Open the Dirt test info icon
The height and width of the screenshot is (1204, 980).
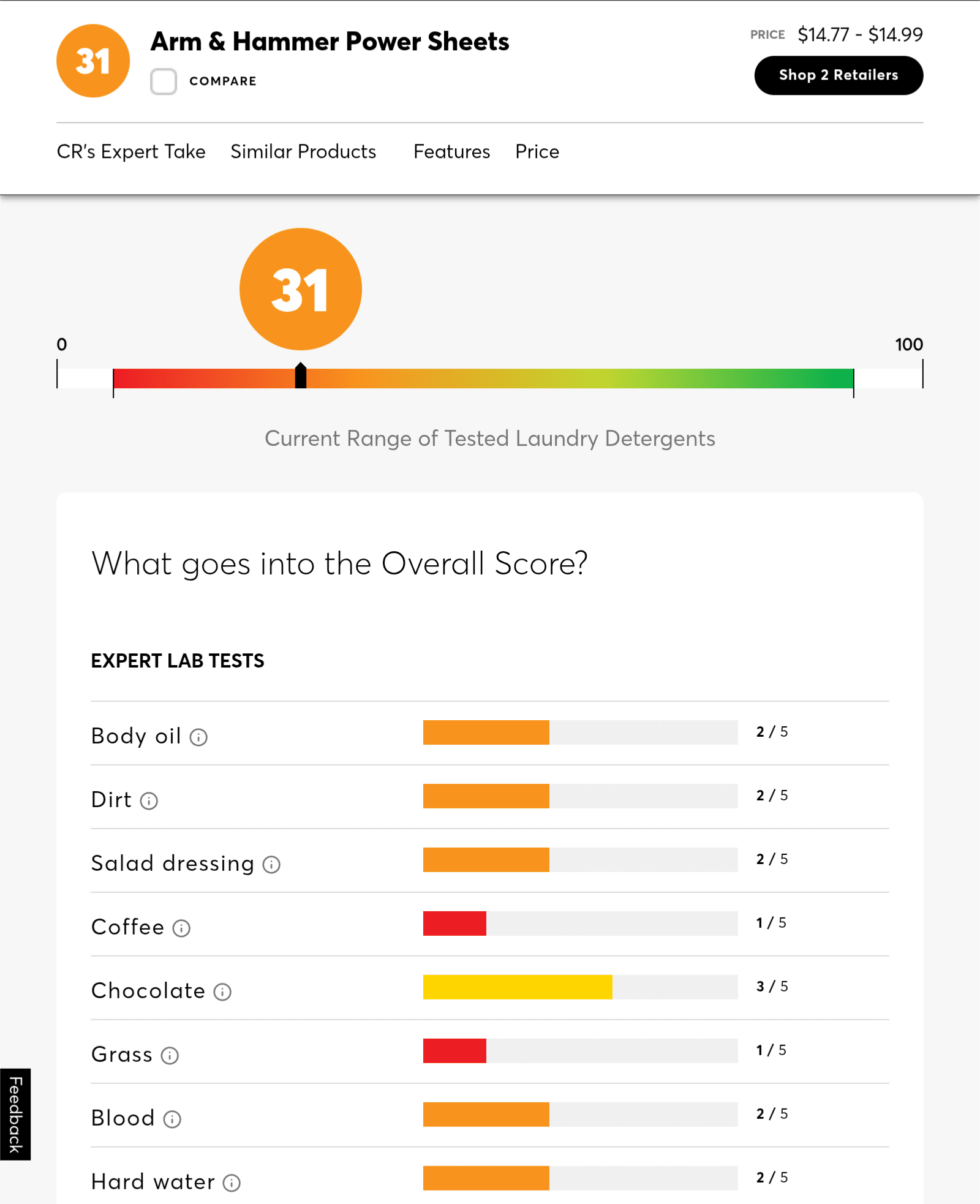point(149,800)
